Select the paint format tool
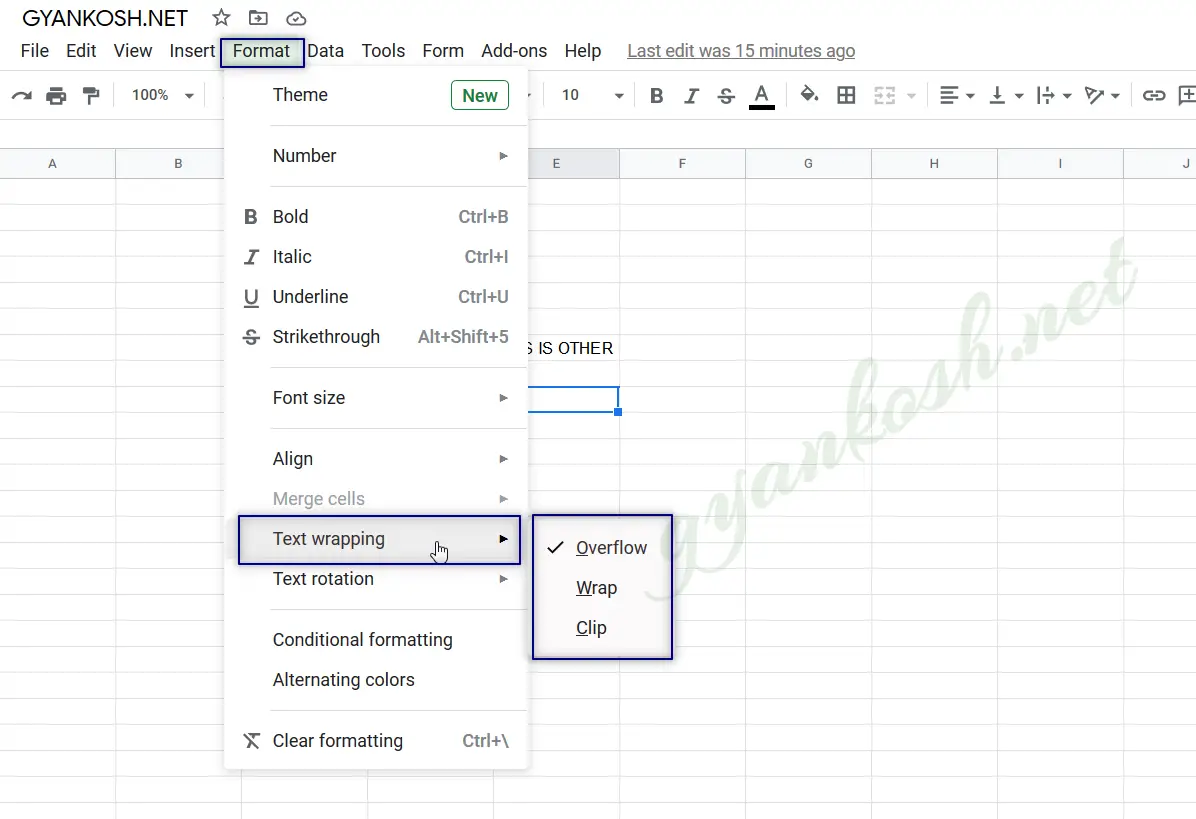1196x819 pixels. 91,95
